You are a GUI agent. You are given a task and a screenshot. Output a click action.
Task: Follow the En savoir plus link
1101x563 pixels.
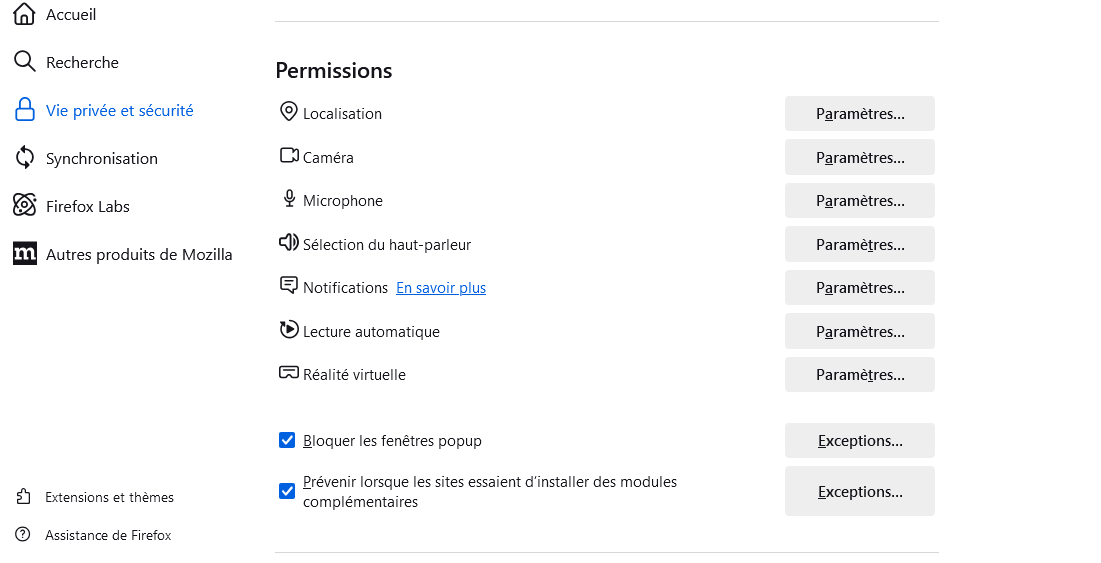coord(441,288)
